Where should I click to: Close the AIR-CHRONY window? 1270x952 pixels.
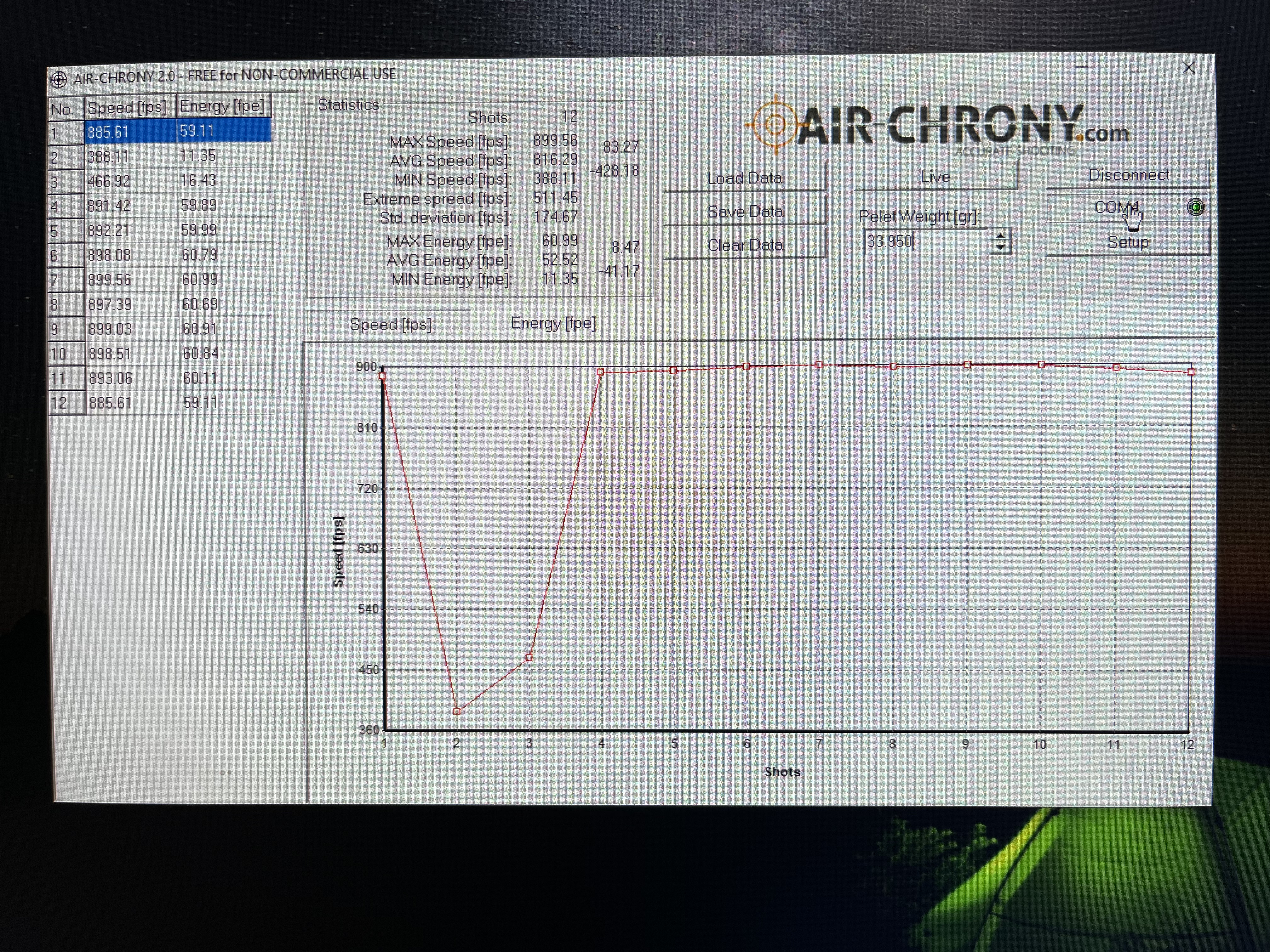[x=1188, y=68]
